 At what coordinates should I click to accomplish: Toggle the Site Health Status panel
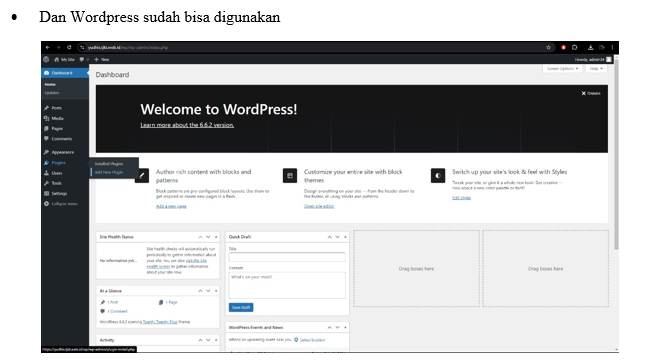(x=216, y=237)
